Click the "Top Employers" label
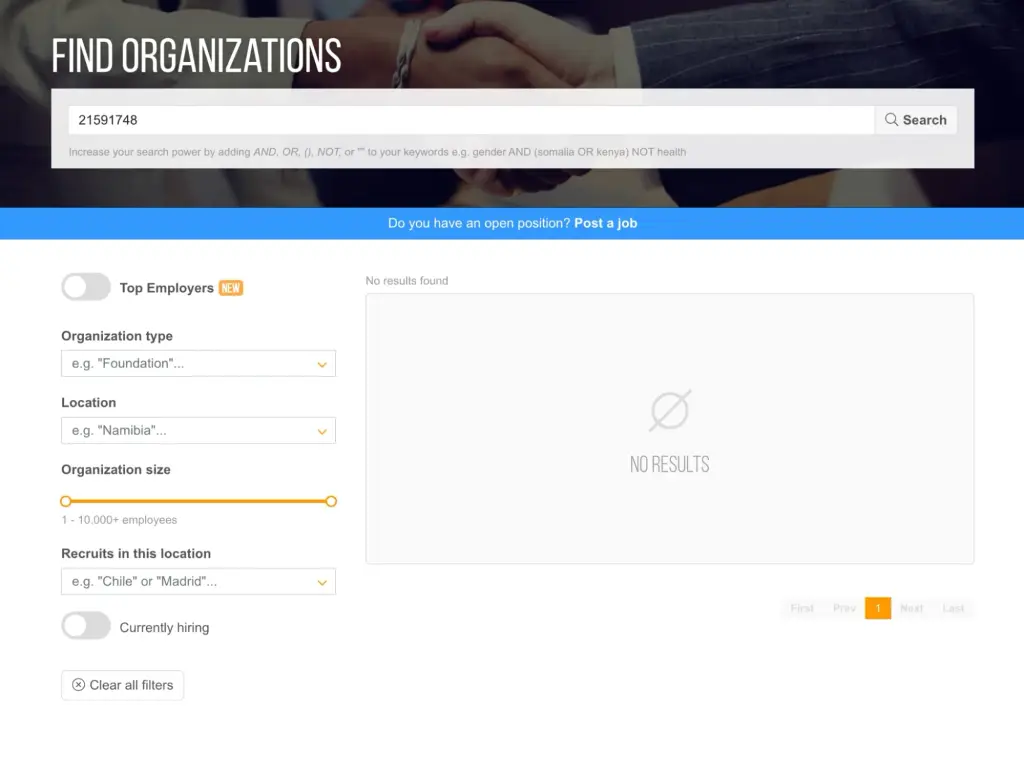 pyautogui.click(x=167, y=288)
